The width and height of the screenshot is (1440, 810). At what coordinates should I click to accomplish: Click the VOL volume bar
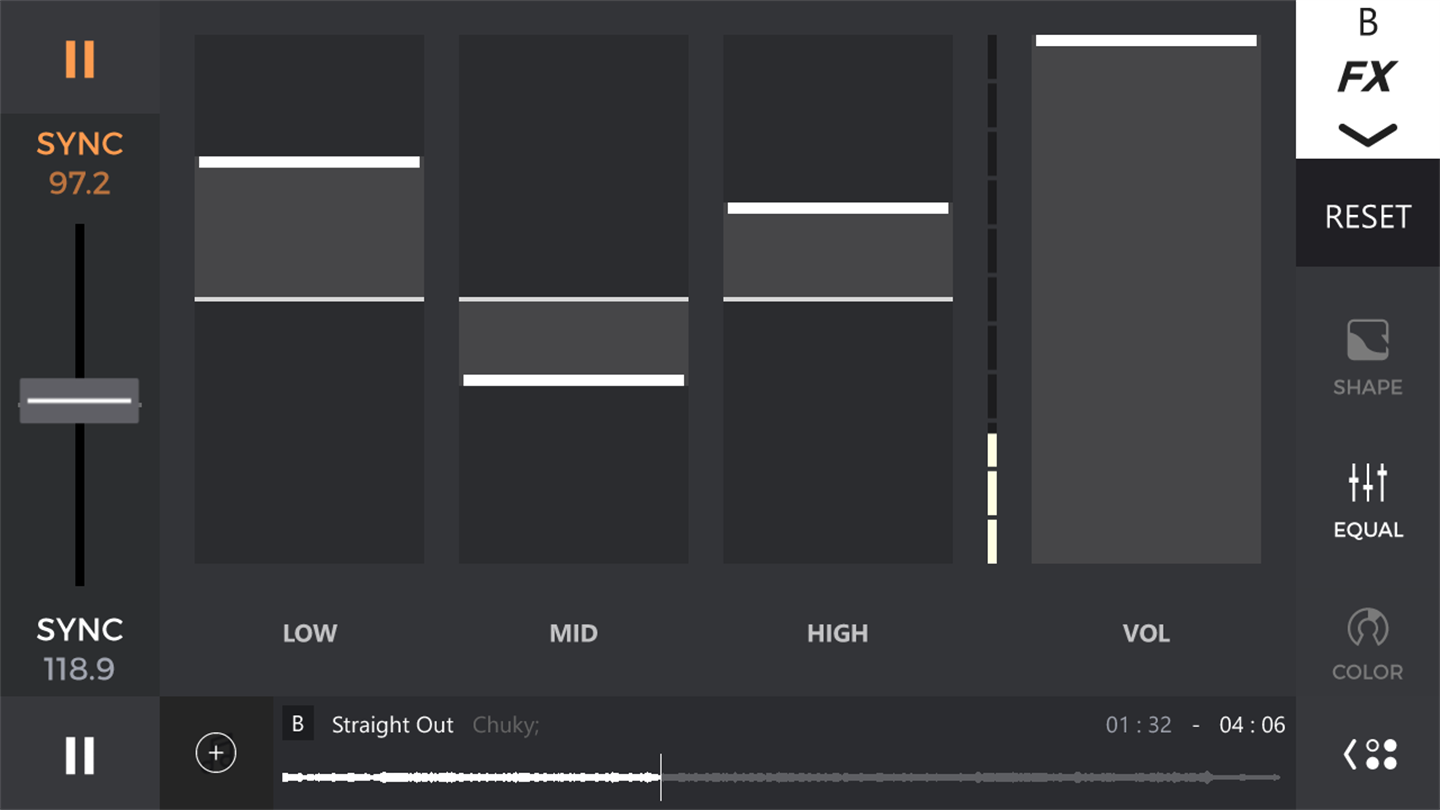(x=1146, y=300)
